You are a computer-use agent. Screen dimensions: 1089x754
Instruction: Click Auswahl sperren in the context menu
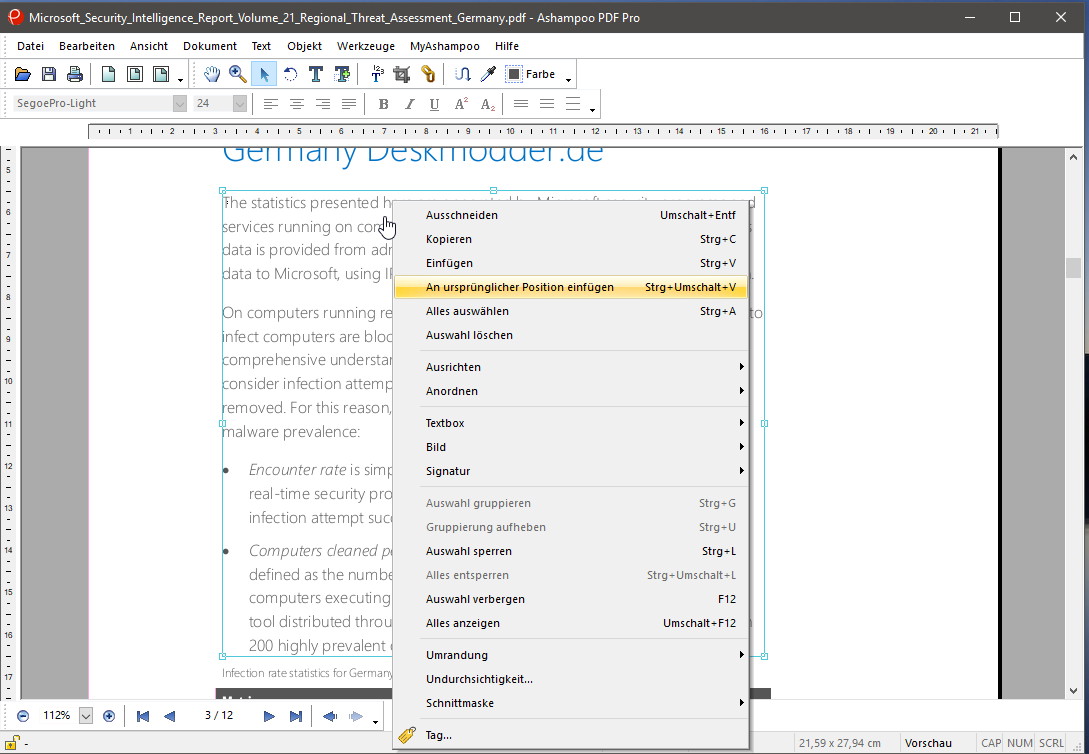(x=571, y=551)
